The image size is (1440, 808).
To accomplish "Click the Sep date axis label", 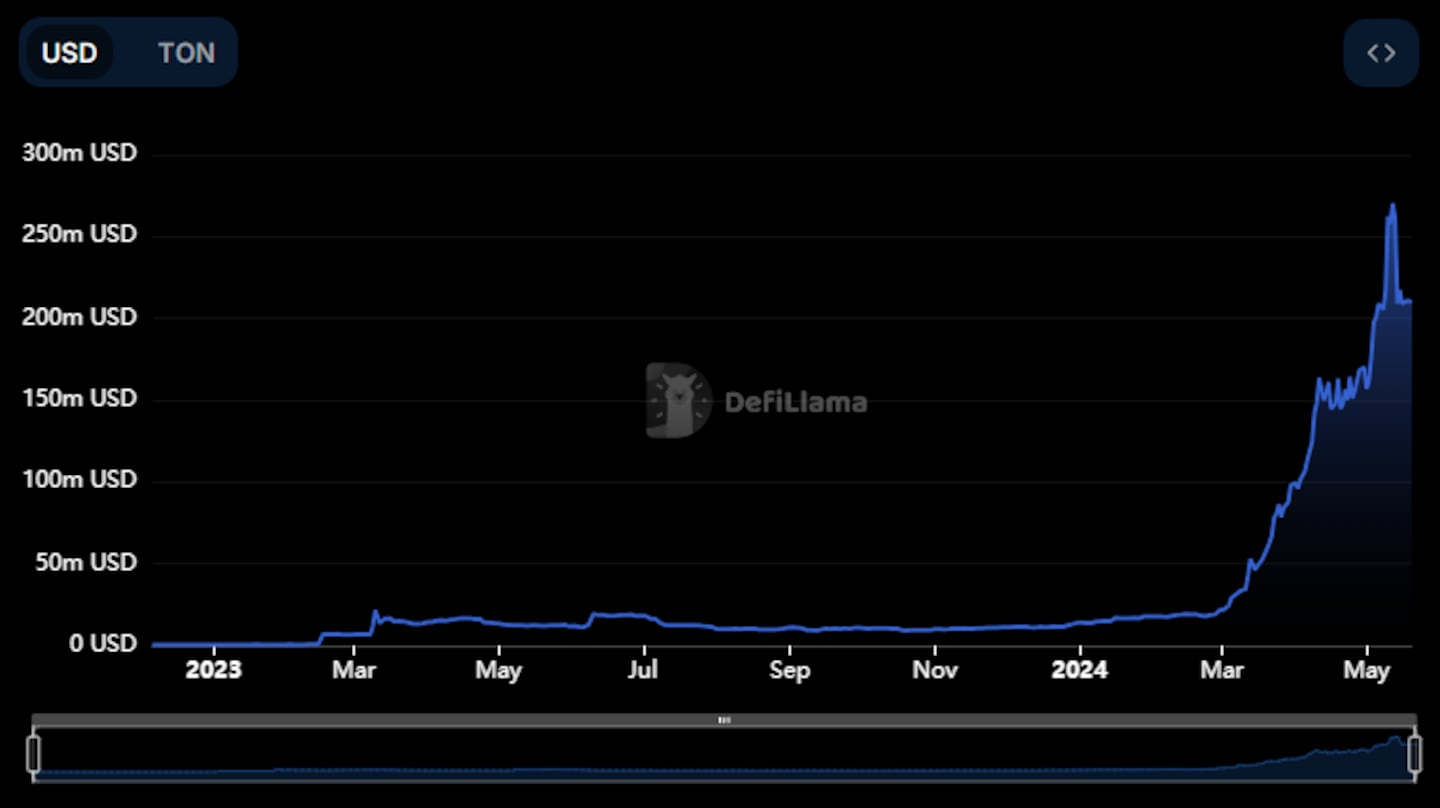I will pos(789,670).
